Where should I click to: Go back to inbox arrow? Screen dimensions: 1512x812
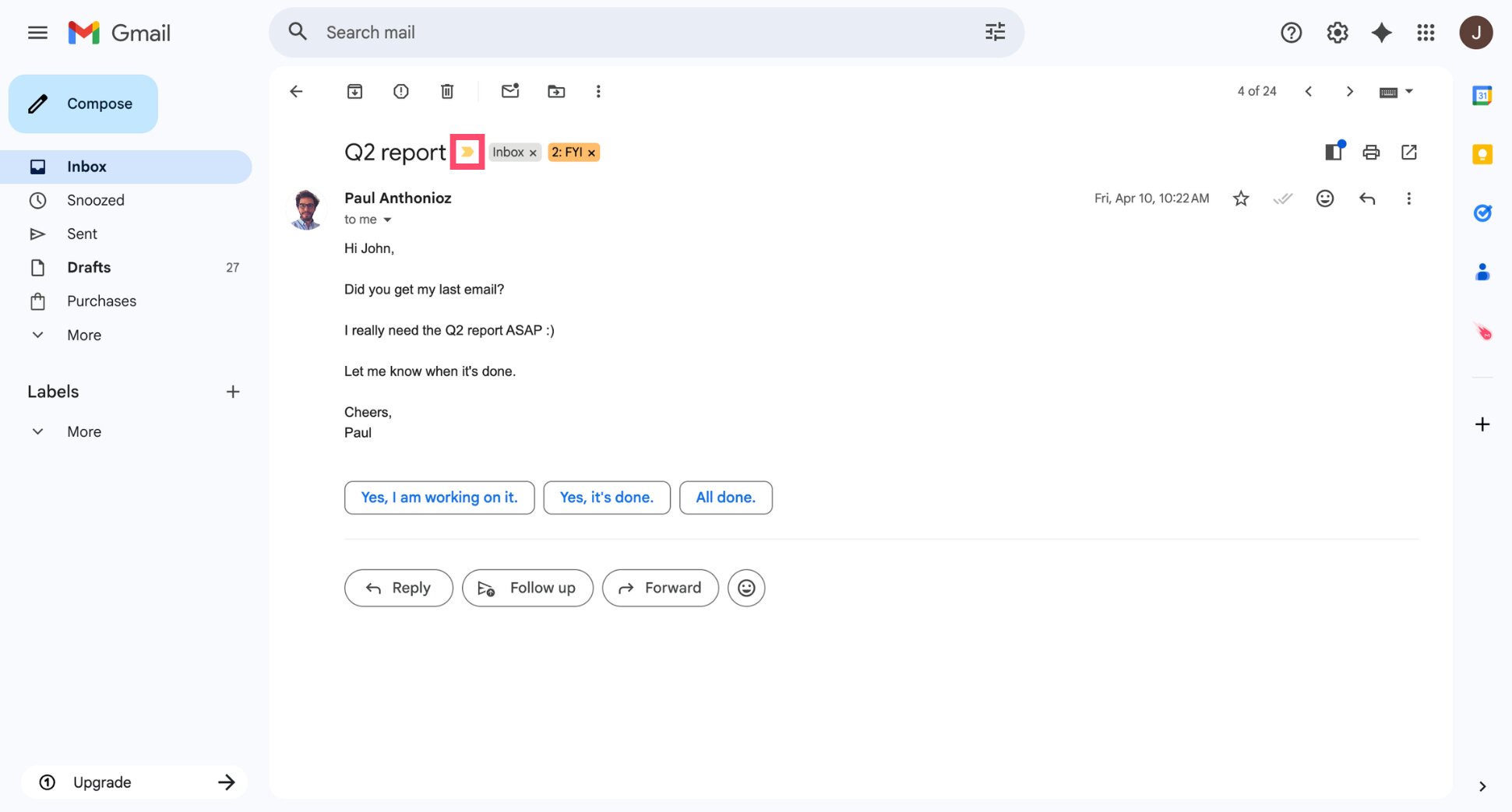pos(296,91)
